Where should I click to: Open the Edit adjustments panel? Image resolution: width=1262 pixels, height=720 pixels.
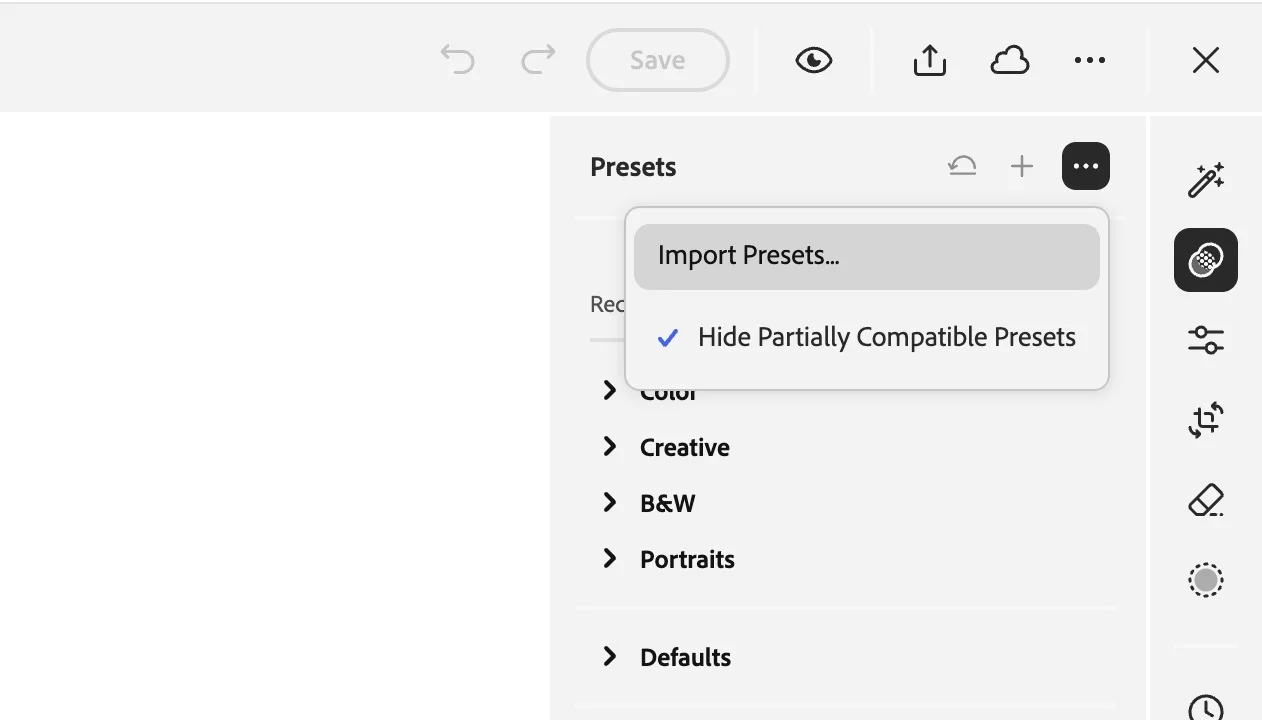[x=1205, y=340]
